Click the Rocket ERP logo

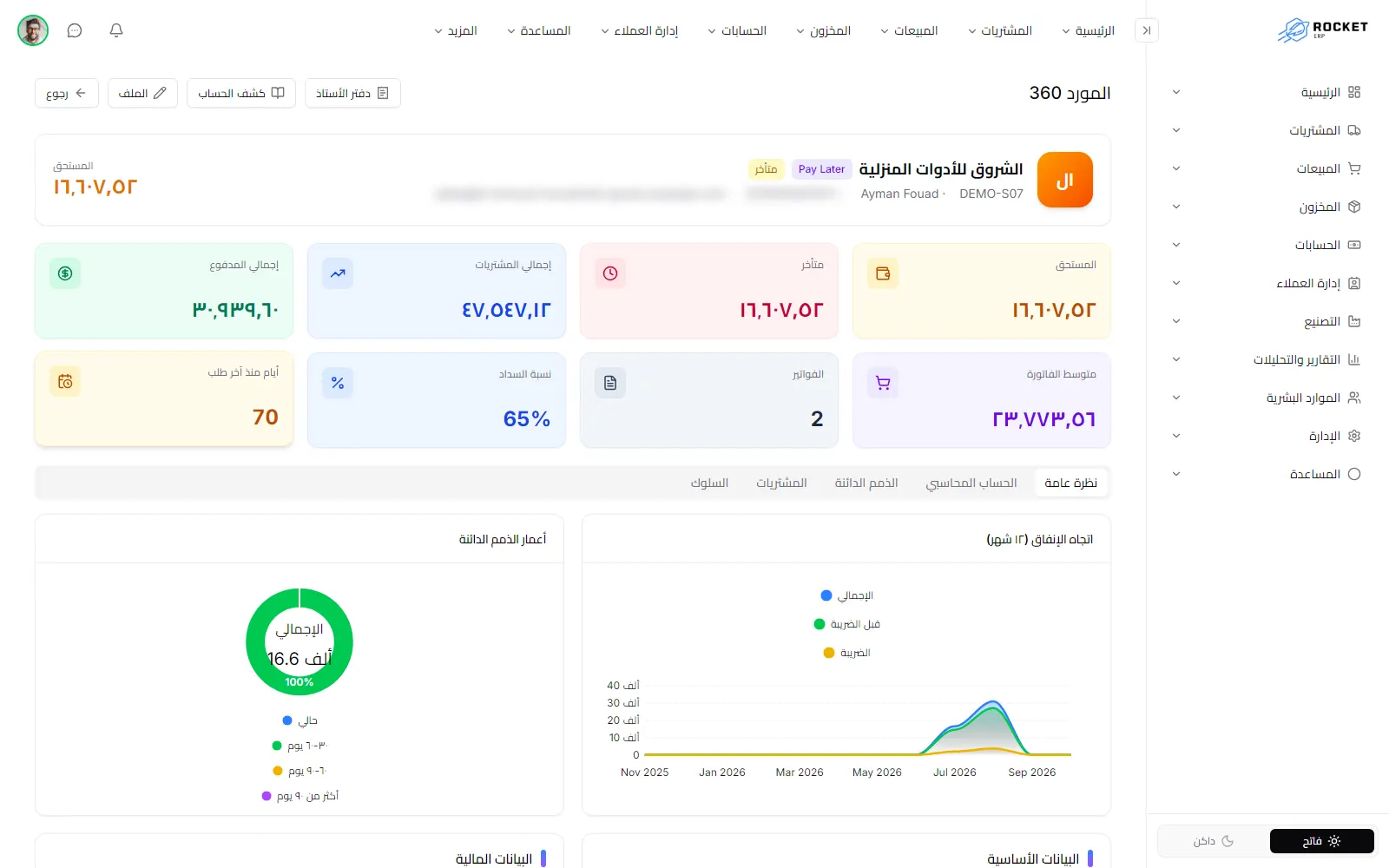(1323, 30)
